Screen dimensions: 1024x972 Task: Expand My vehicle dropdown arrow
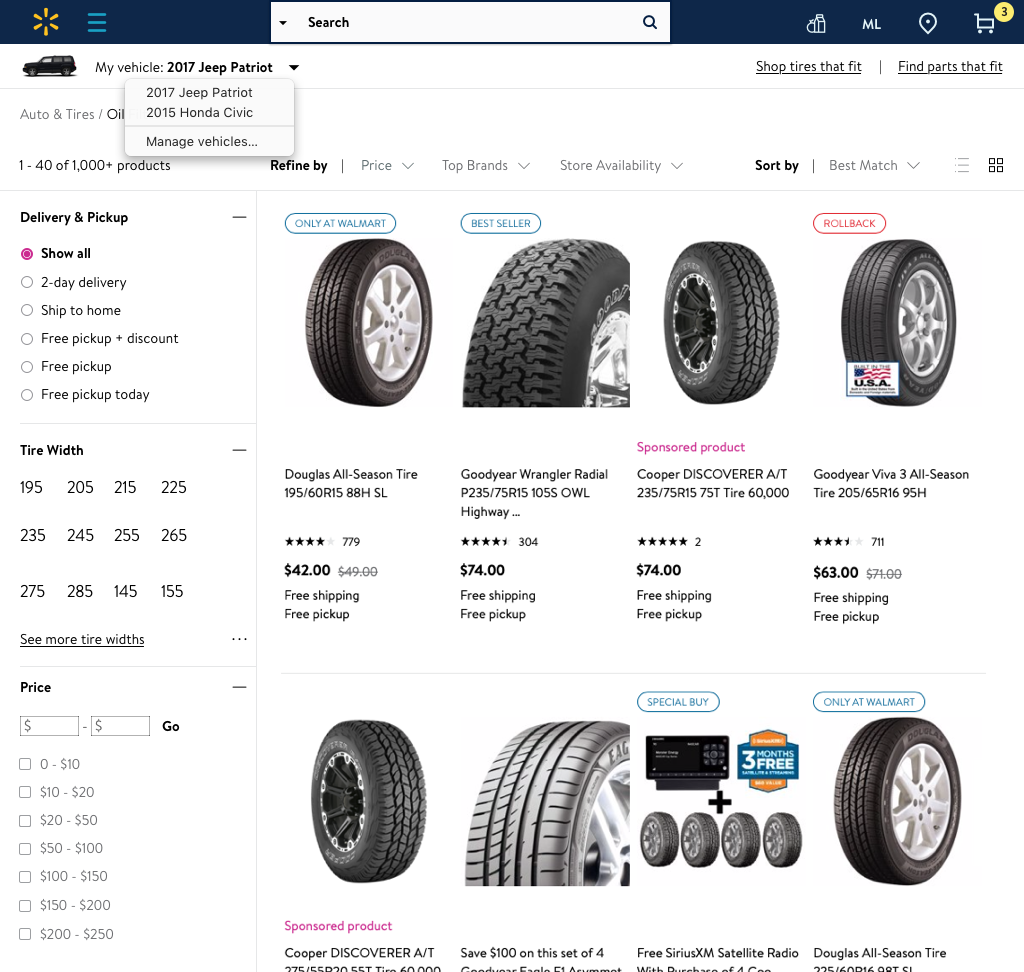(294, 67)
